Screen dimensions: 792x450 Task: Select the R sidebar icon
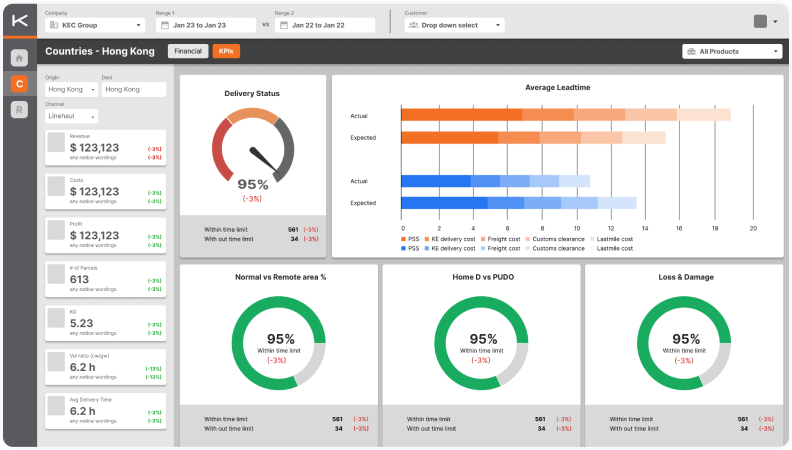coord(19,110)
